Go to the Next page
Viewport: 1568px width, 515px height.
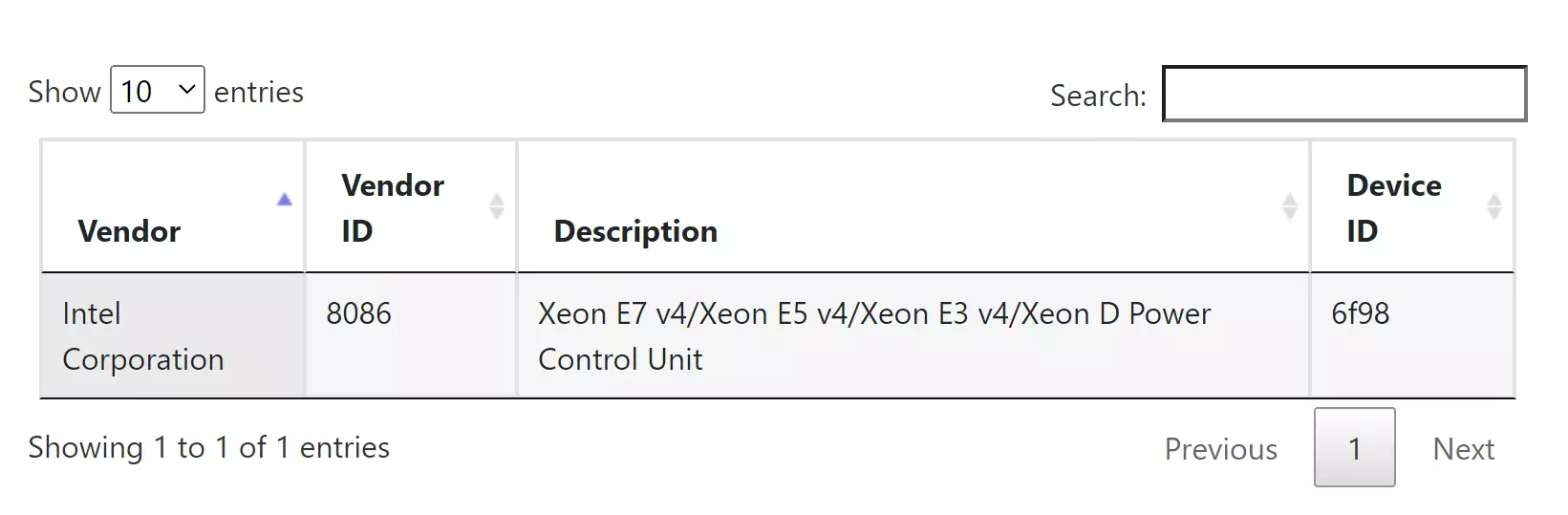pyautogui.click(x=1463, y=449)
